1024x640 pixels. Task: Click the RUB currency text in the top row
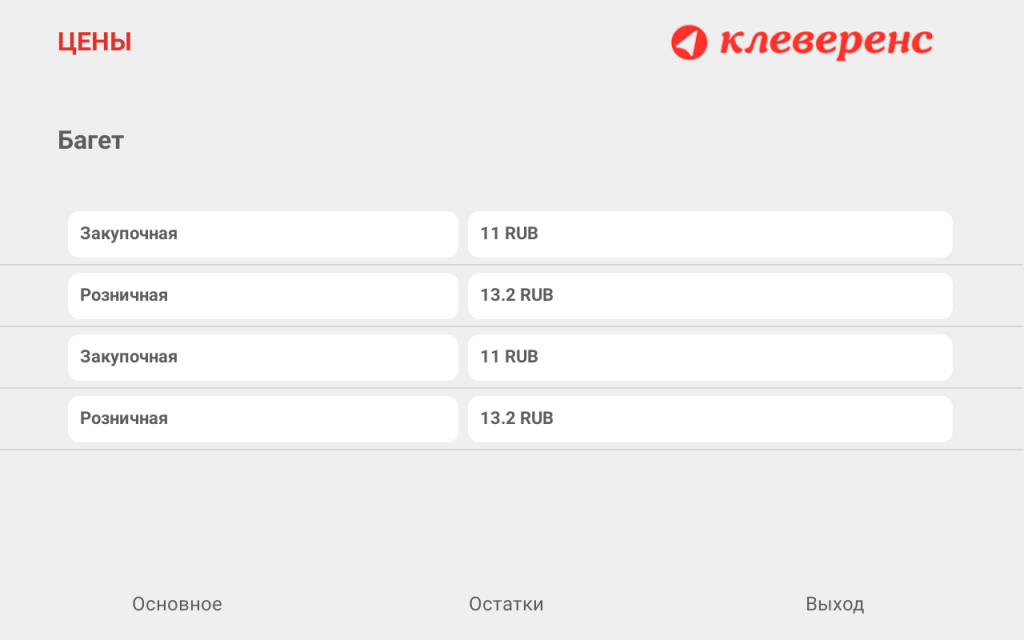[521, 233]
